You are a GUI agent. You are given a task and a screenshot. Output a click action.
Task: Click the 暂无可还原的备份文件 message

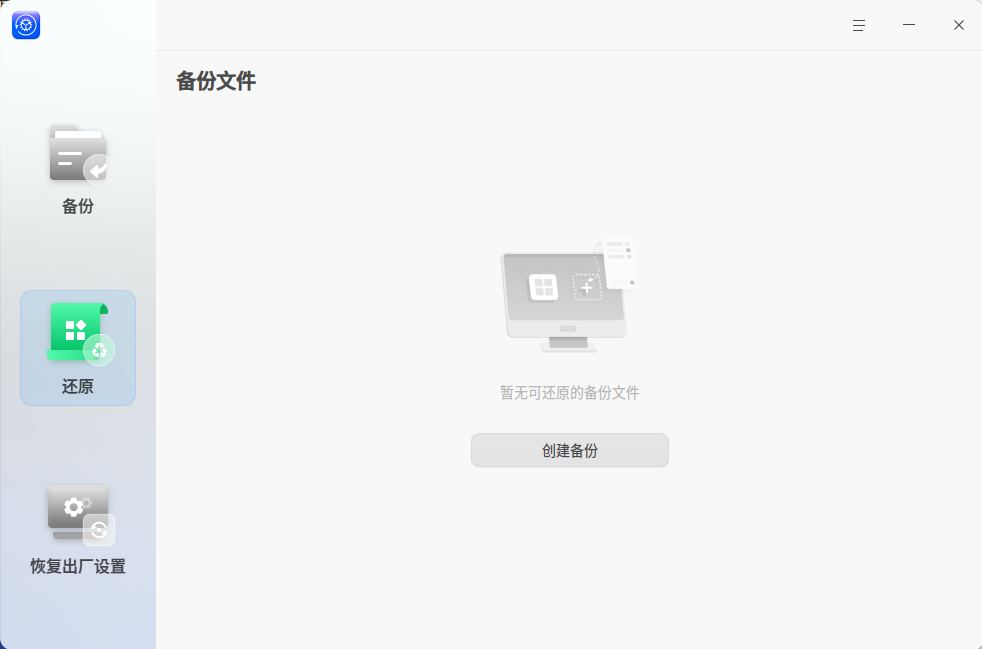point(569,393)
